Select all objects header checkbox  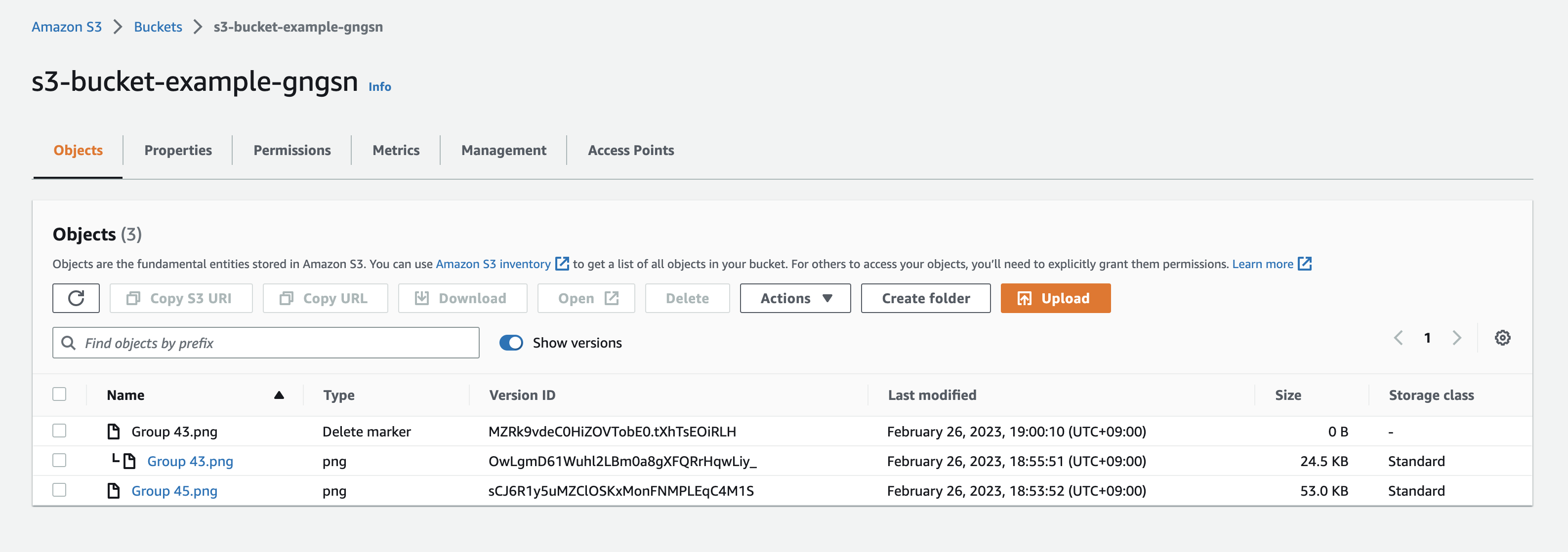pyautogui.click(x=59, y=394)
